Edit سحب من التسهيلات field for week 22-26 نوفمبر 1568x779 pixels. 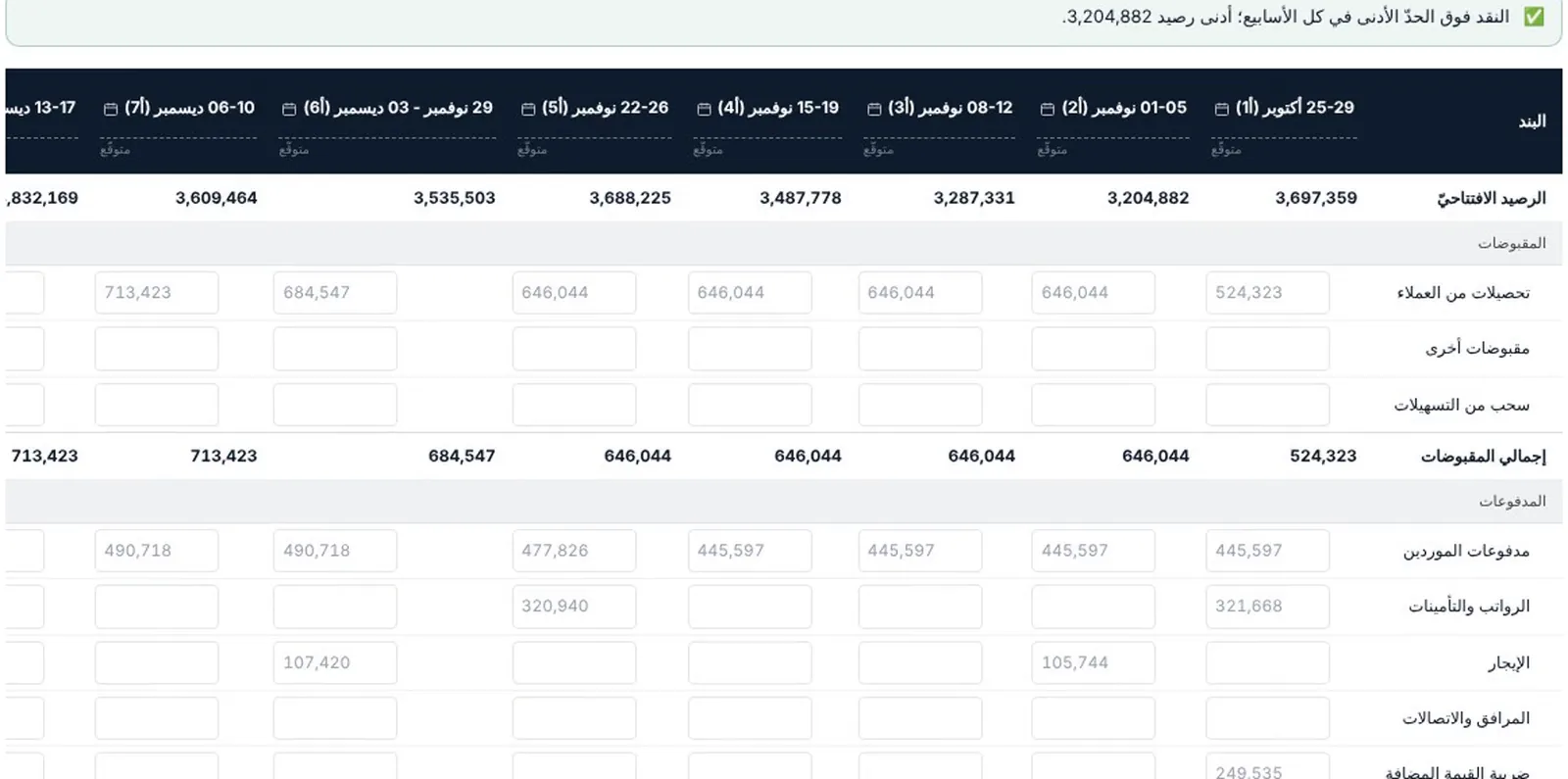point(574,405)
